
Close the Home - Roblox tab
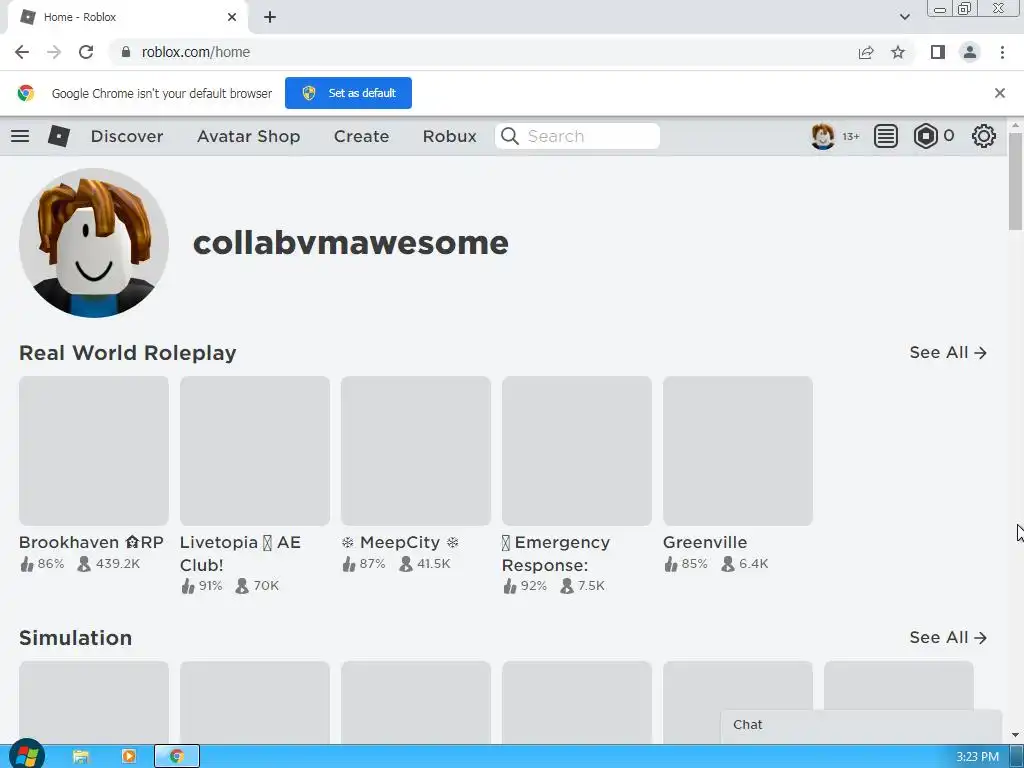(x=232, y=17)
